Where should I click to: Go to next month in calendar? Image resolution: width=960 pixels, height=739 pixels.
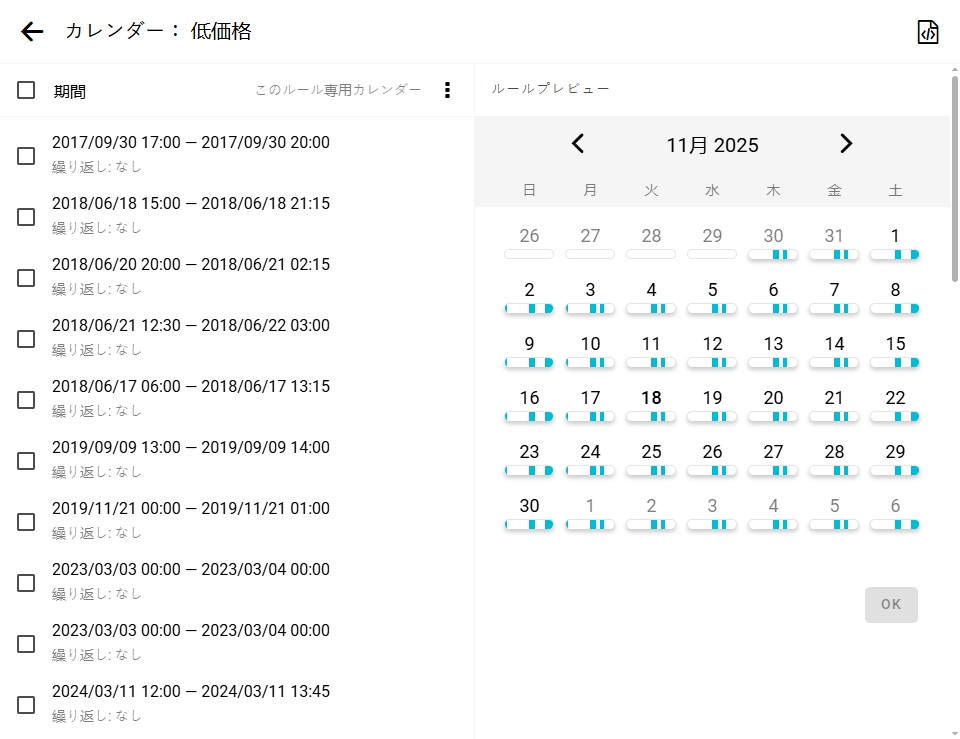coord(846,144)
